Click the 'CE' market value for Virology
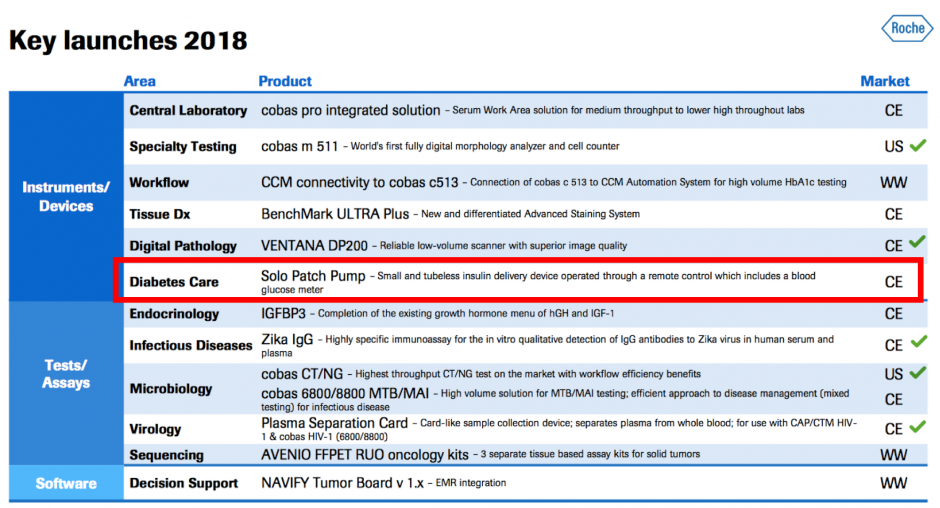940x508 pixels. pos(894,429)
